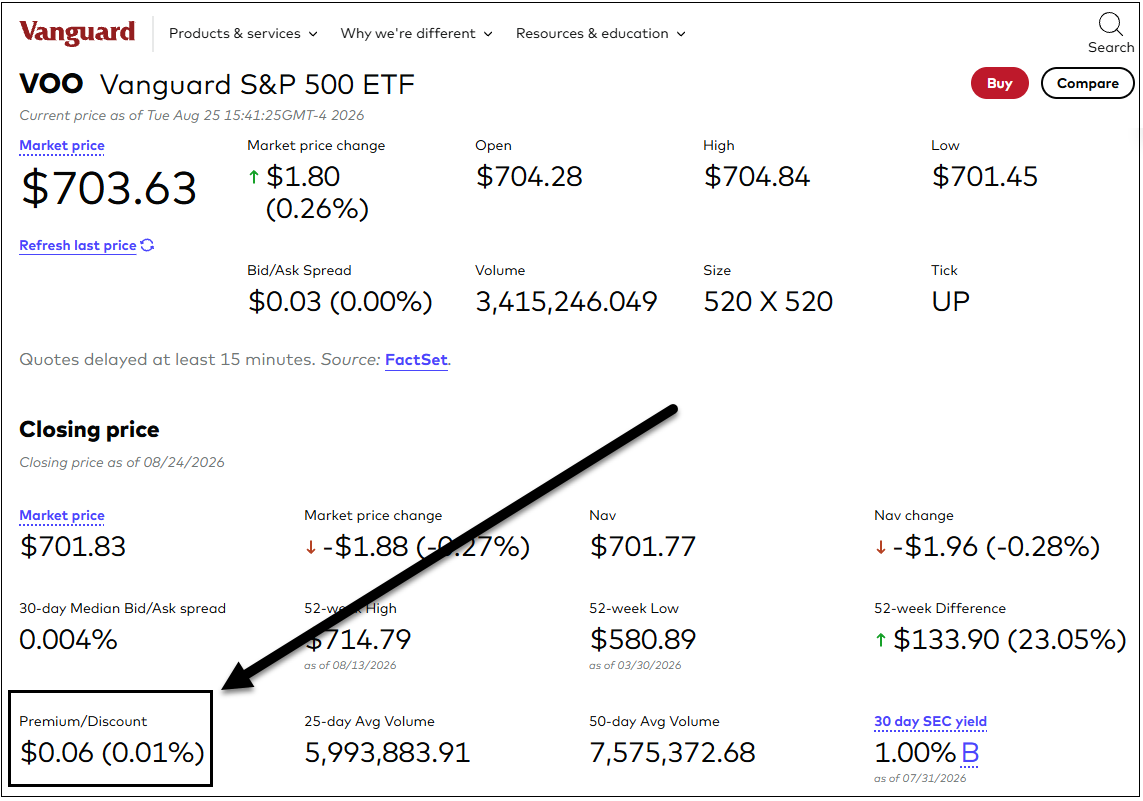Click the green up arrow by $133.90

pyautogui.click(x=881, y=640)
